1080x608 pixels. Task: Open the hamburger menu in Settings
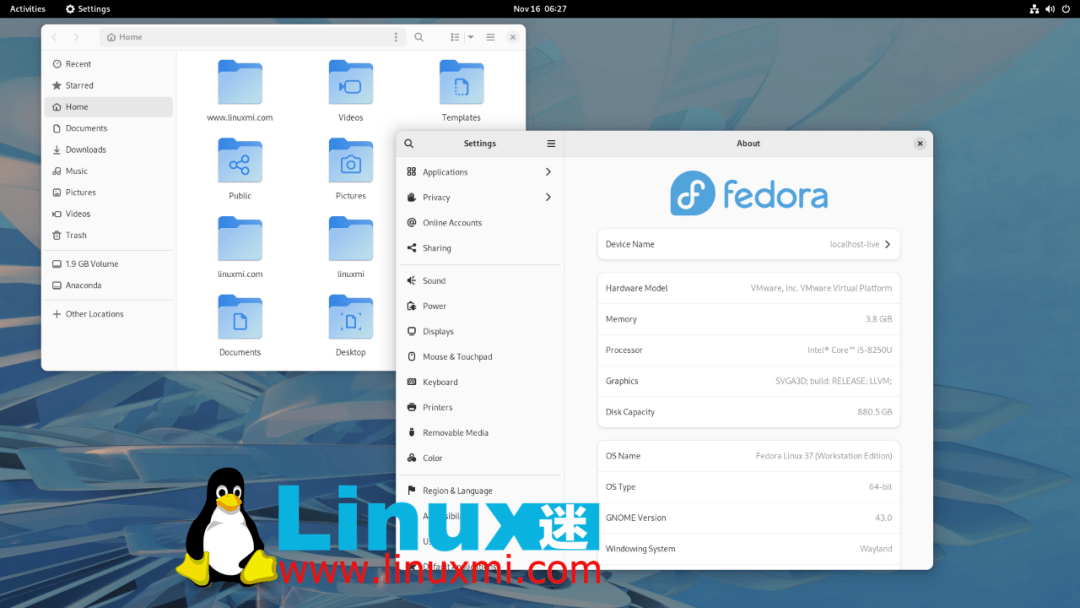click(551, 143)
